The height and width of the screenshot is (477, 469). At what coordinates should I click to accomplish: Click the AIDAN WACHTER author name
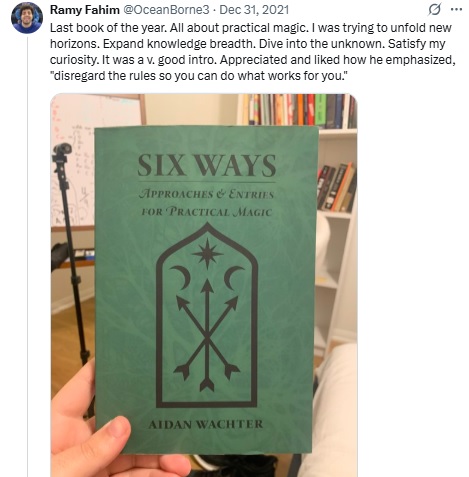(206, 425)
